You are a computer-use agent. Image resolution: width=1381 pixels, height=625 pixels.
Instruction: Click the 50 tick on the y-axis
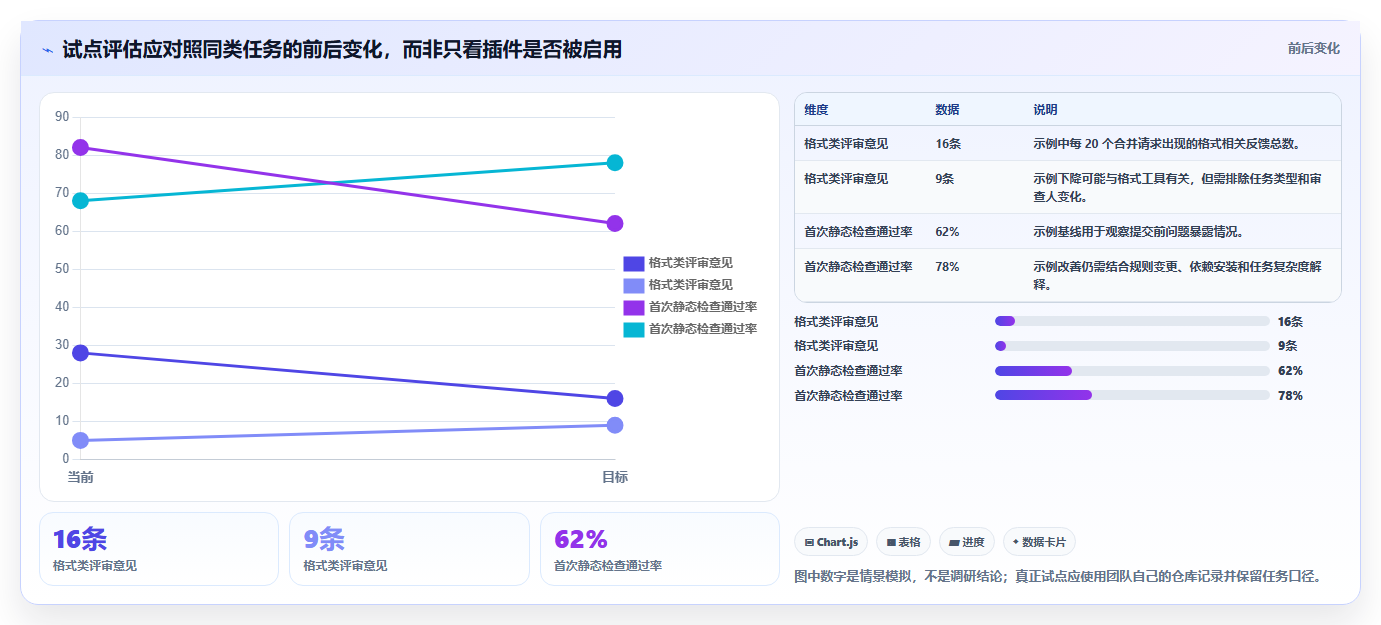(x=62, y=269)
